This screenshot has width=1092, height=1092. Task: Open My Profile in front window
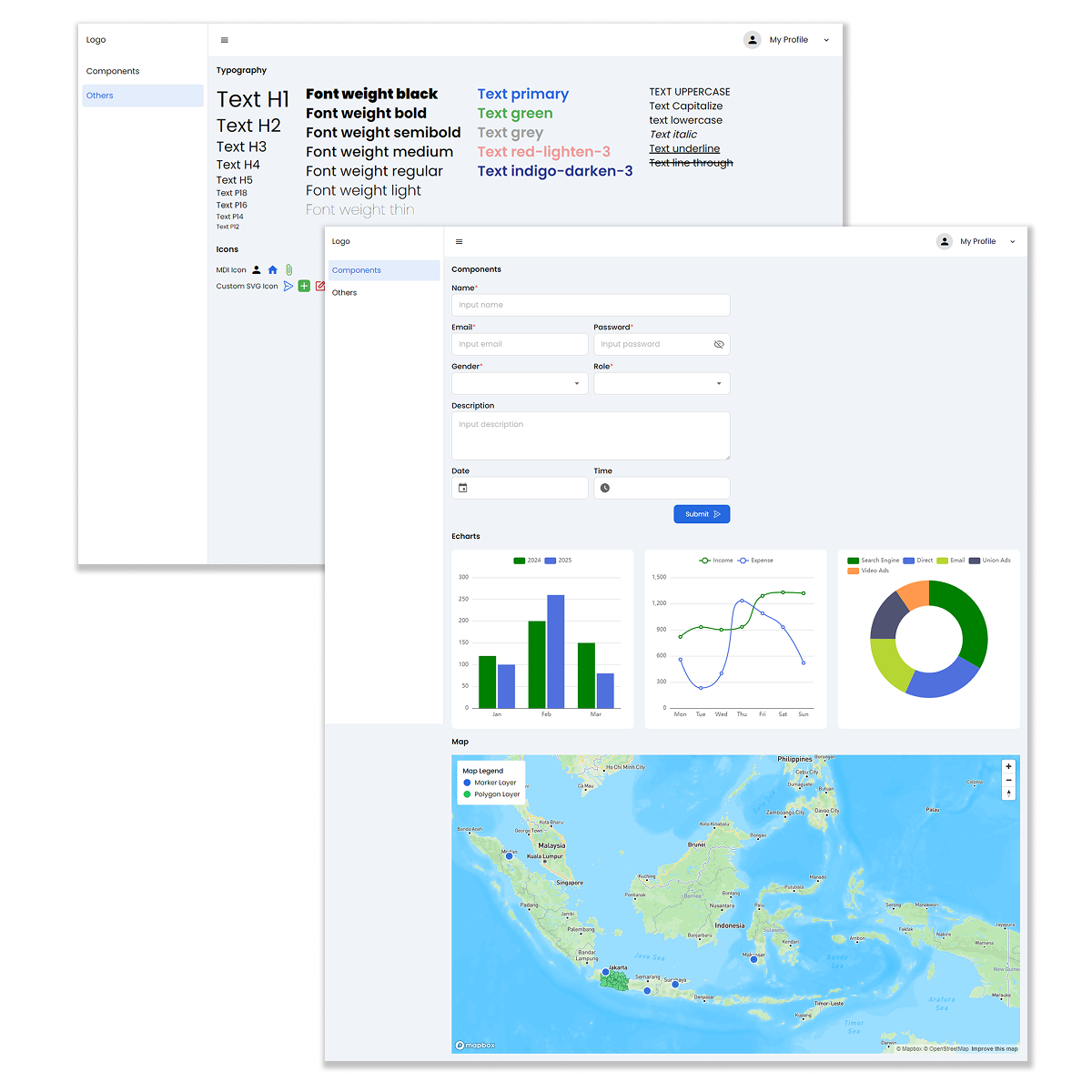pyautogui.click(x=978, y=242)
